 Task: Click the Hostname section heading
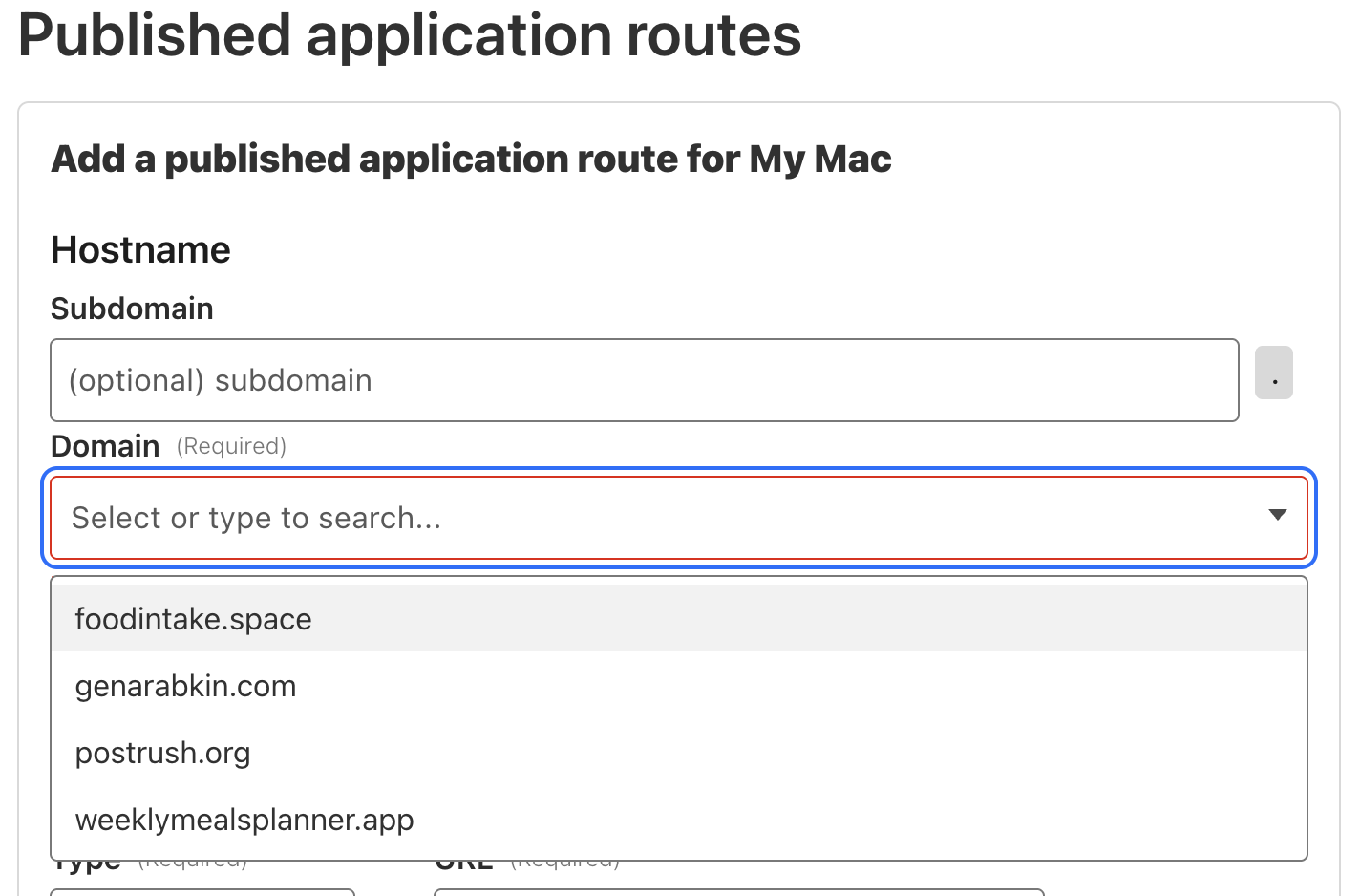140,250
